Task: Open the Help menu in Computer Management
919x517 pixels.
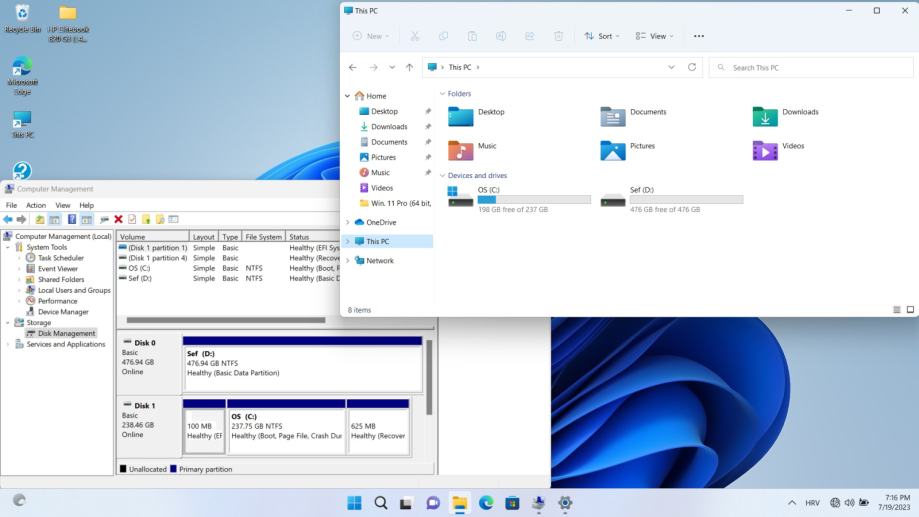Action: click(x=87, y=205)
